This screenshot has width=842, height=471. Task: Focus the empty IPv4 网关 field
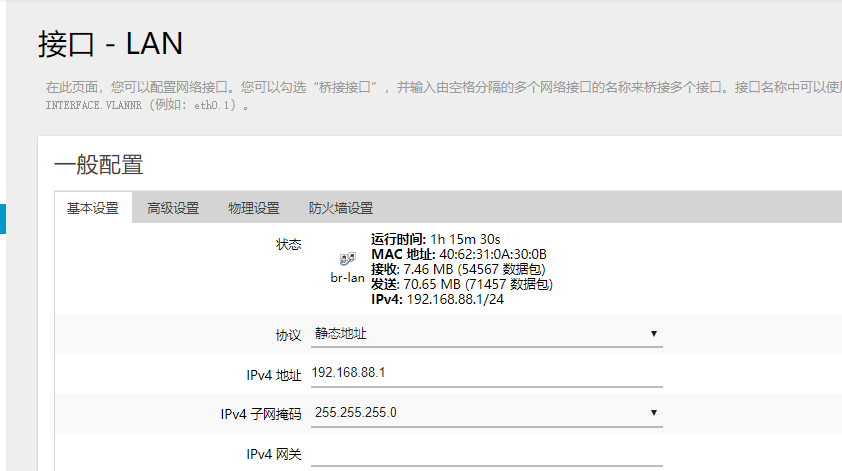(x=487, y=453)
